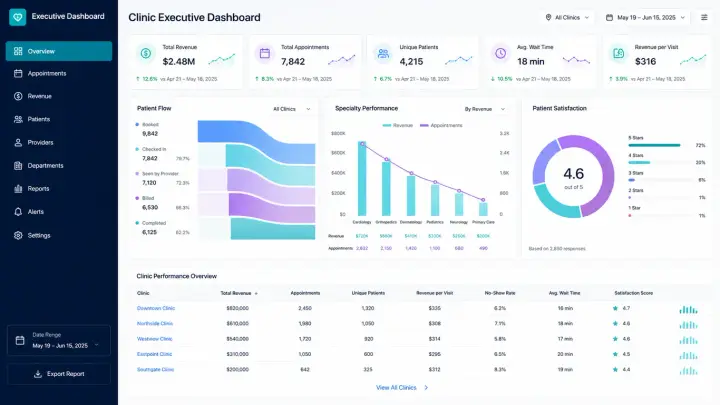Image resolution: width=720 pixels, height=405 pixels.
Task: Toggle the Revenue legend item in Specialty Performance
Action: tap(398, 125)
